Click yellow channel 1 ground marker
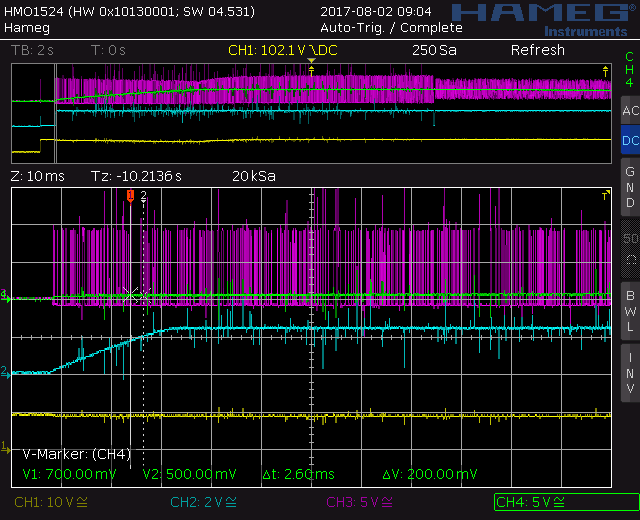This screenshot has height=520, width=640. coord(5,447)
